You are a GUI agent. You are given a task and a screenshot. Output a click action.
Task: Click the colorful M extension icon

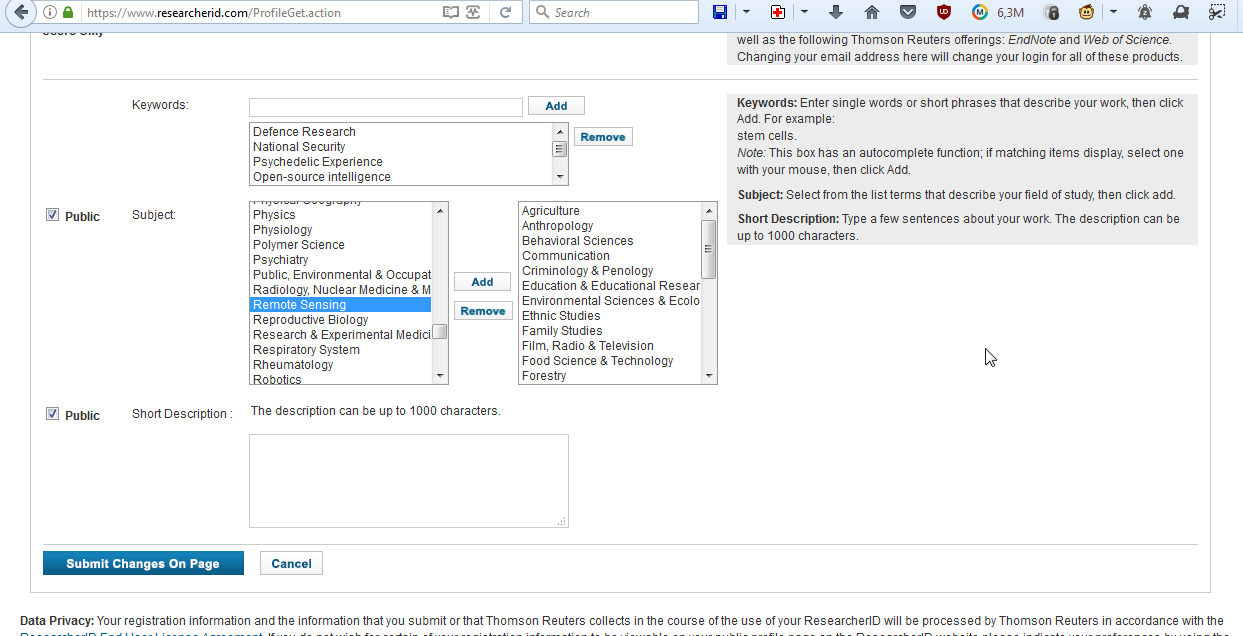(980, 12)
